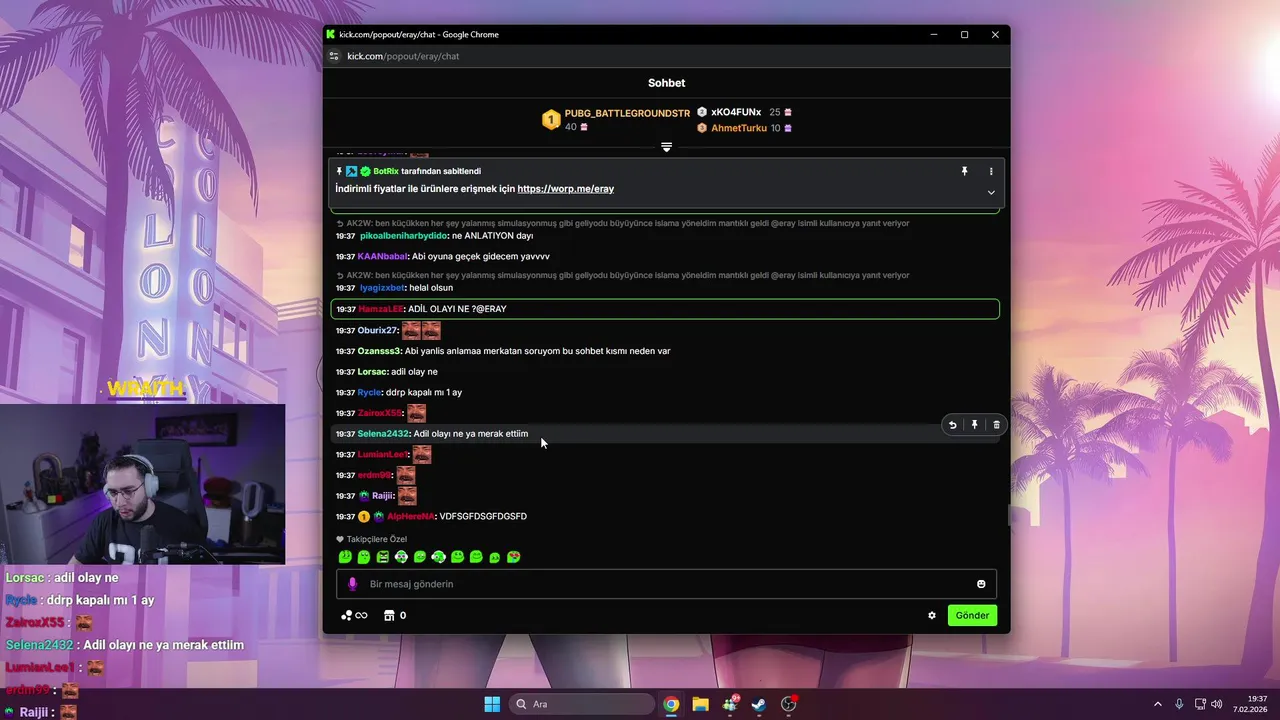Viewport: 1280px width, 720px height.
Task: Select the fifth green emote in follower row
Action: pos(420,557)
